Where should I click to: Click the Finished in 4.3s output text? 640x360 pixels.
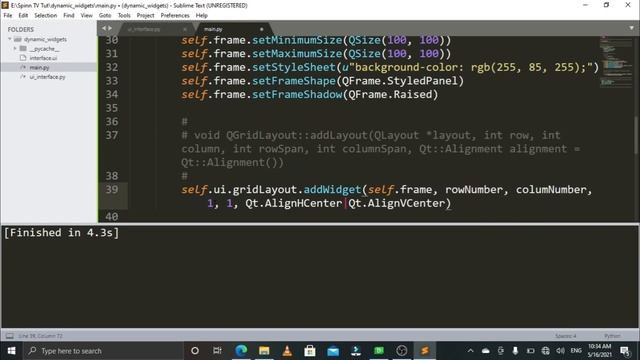coord(61,233)
